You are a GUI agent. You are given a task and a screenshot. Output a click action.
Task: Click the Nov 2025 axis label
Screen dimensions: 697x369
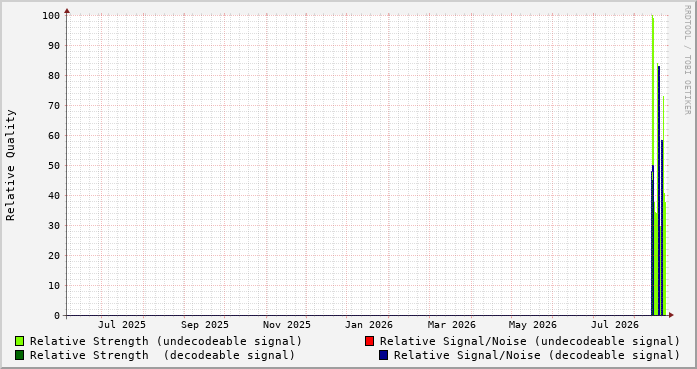[x=287, y=325]
